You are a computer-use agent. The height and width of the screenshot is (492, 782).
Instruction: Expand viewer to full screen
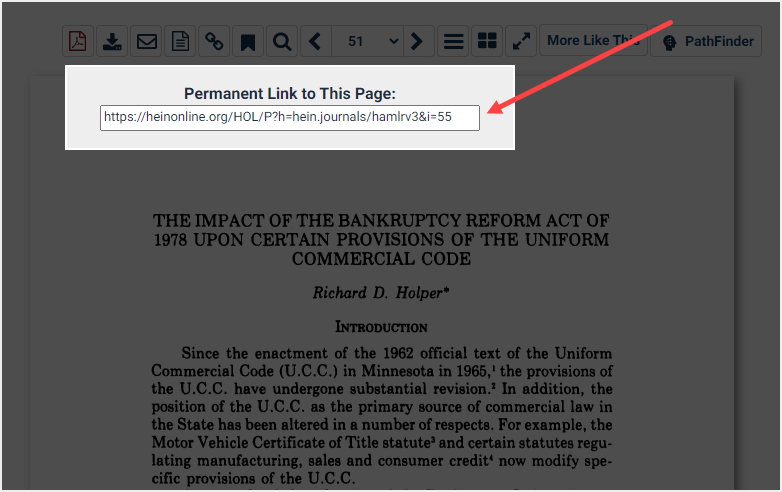click(x=521, y=41)
